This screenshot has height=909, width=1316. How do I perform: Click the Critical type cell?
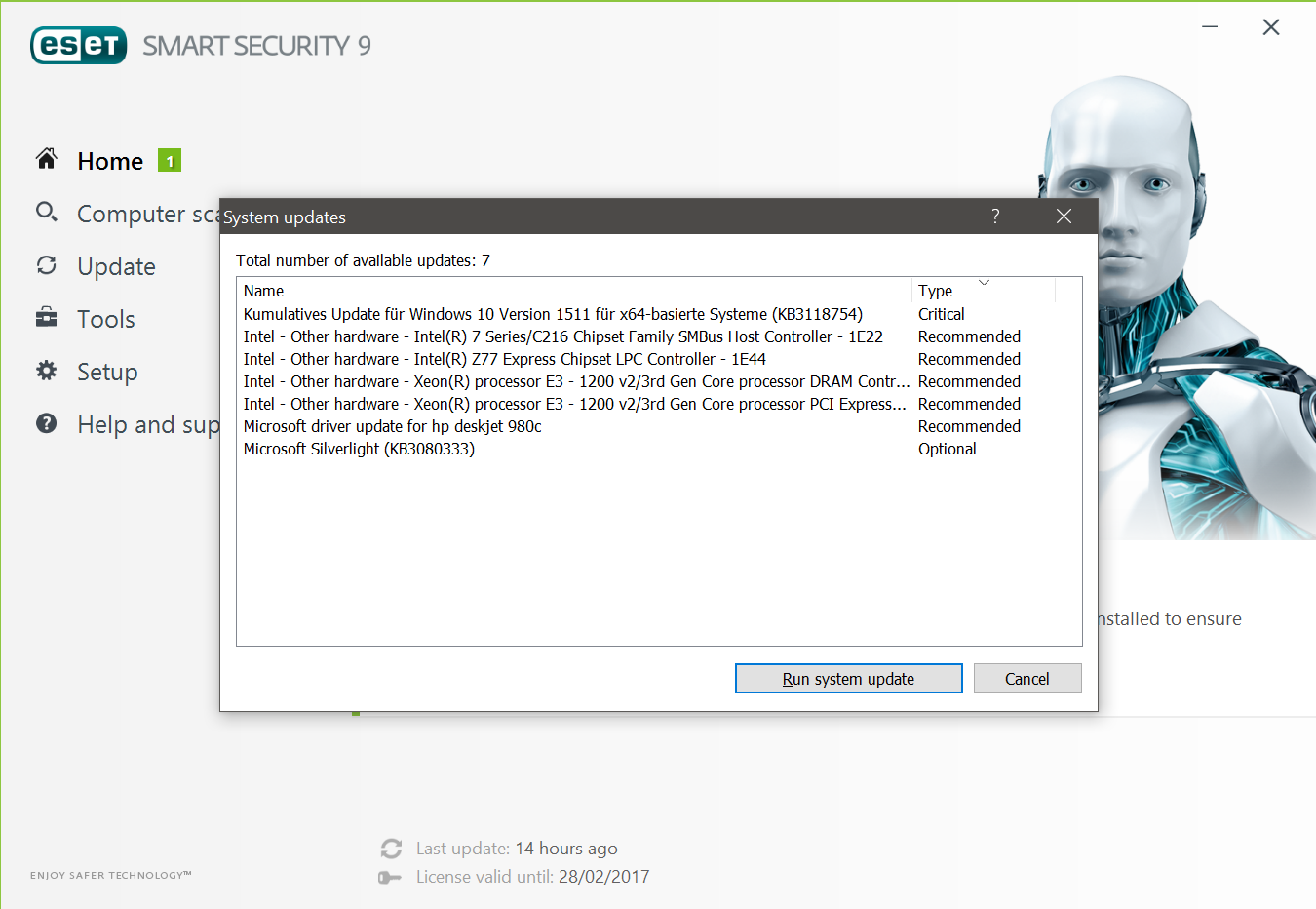(942, 314)
